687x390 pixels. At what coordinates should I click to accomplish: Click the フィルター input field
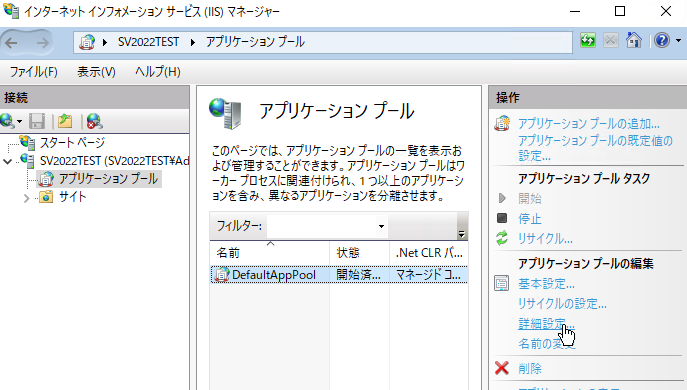(x=322, y=226)
